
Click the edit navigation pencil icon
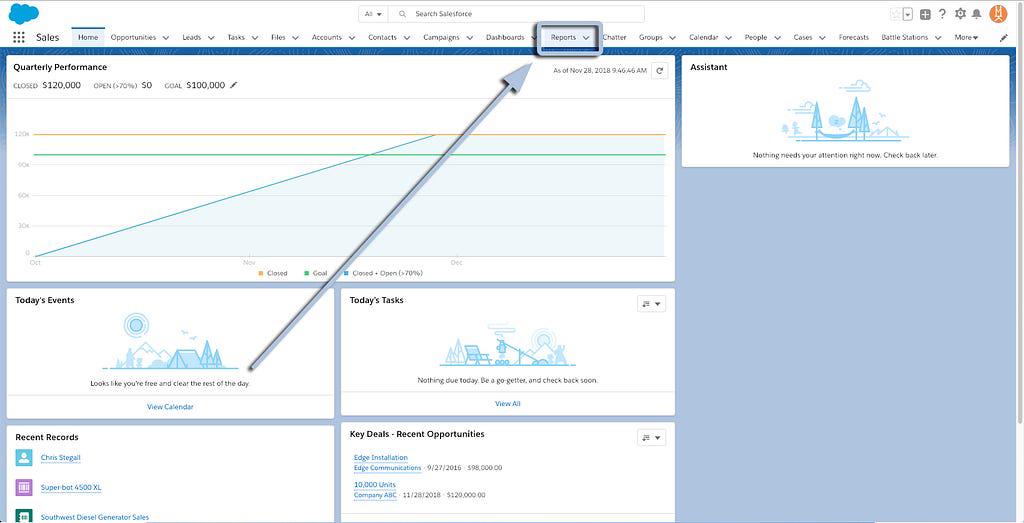pyautogui.click(x=1004, y=38)
